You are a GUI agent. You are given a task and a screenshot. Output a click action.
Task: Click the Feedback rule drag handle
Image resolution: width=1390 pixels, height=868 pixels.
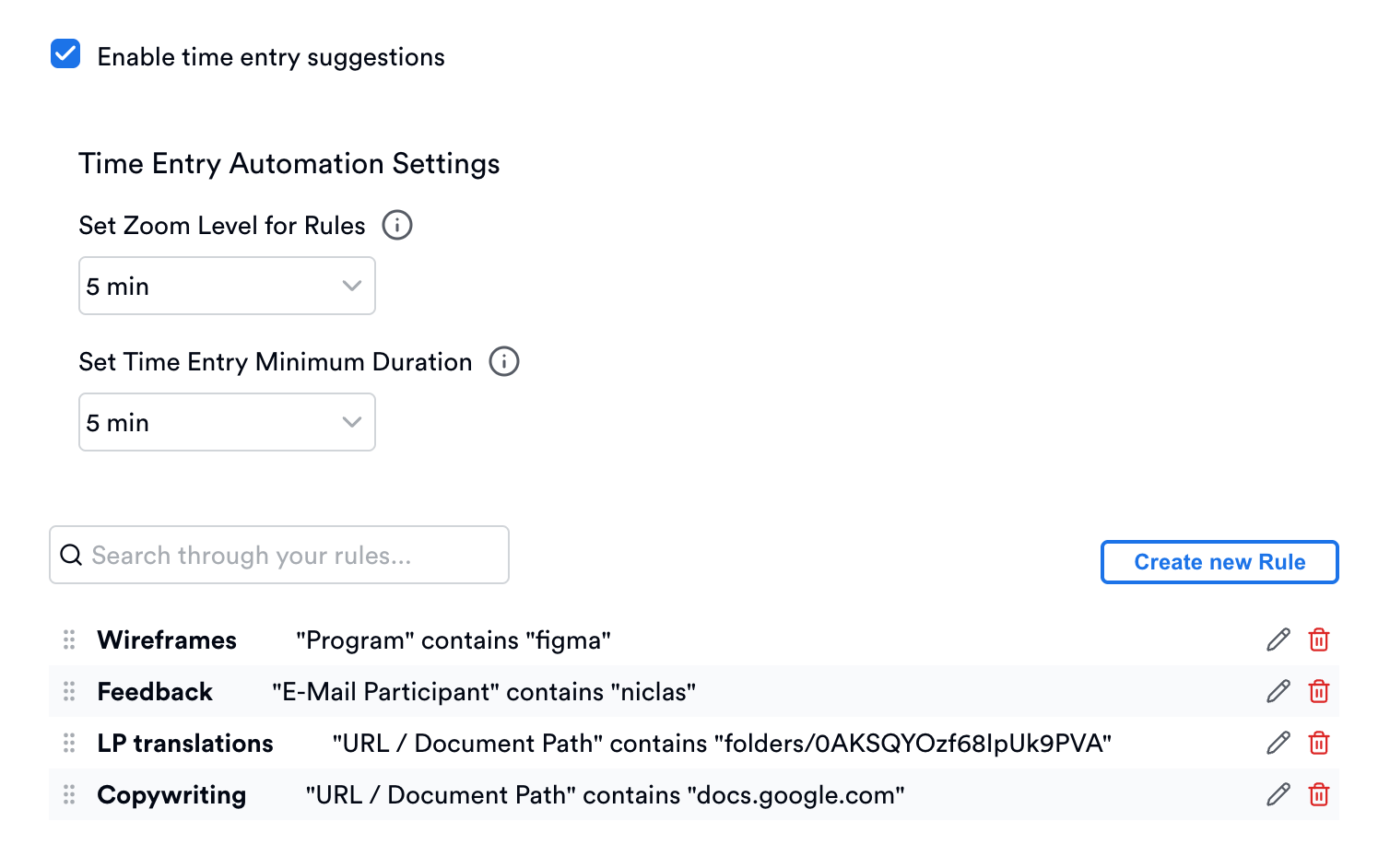pyautogui.click(x=68, y=691)
